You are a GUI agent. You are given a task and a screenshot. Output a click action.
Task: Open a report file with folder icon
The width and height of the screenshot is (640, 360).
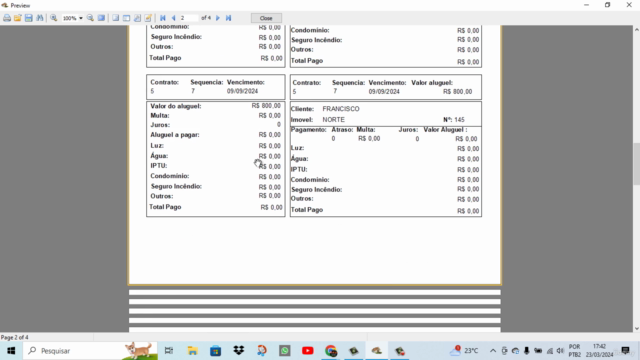click(x=18, y=18)
